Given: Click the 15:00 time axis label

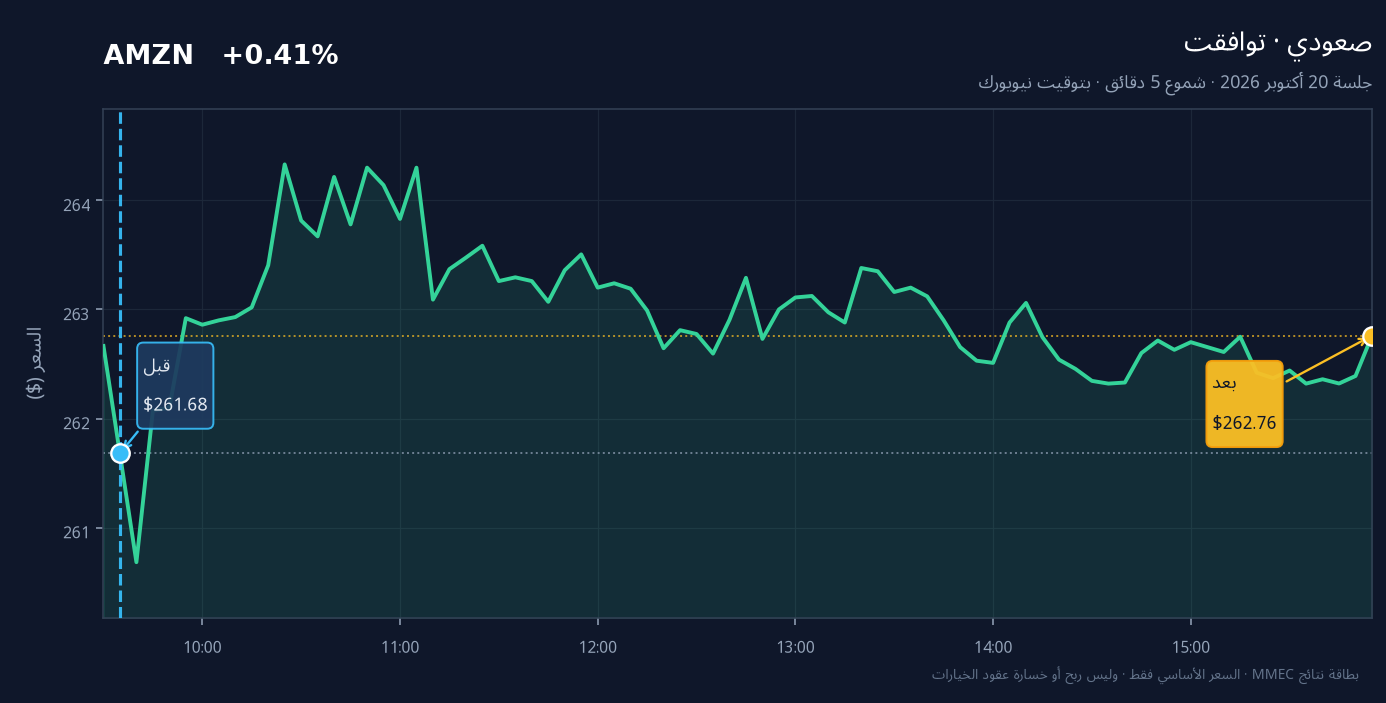Looking at the screenshot, I should 1191,647.
